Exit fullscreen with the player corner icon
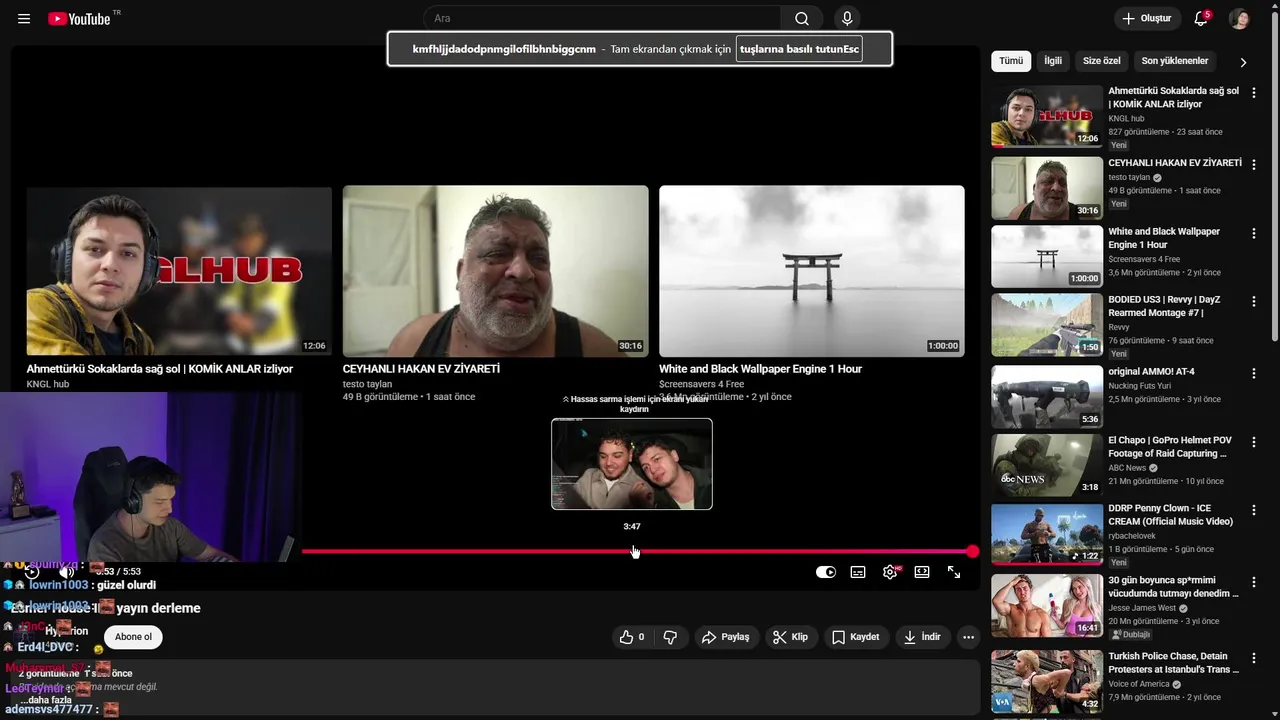This screenshot has height=720, width=1280. point(954,572)
